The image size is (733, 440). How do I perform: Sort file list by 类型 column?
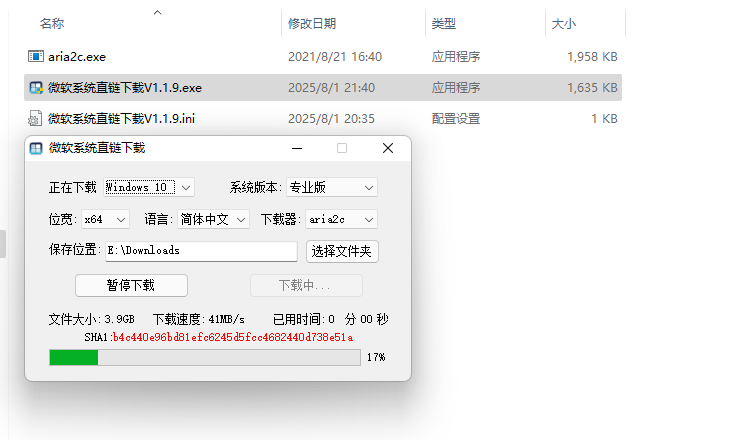(x=444, y=23)
